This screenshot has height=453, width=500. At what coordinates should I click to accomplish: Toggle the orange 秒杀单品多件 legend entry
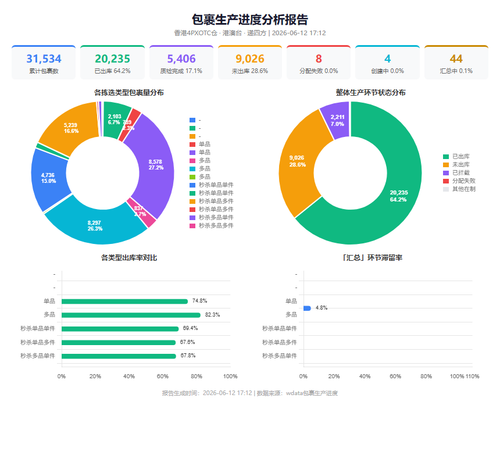tap(211, 201)
